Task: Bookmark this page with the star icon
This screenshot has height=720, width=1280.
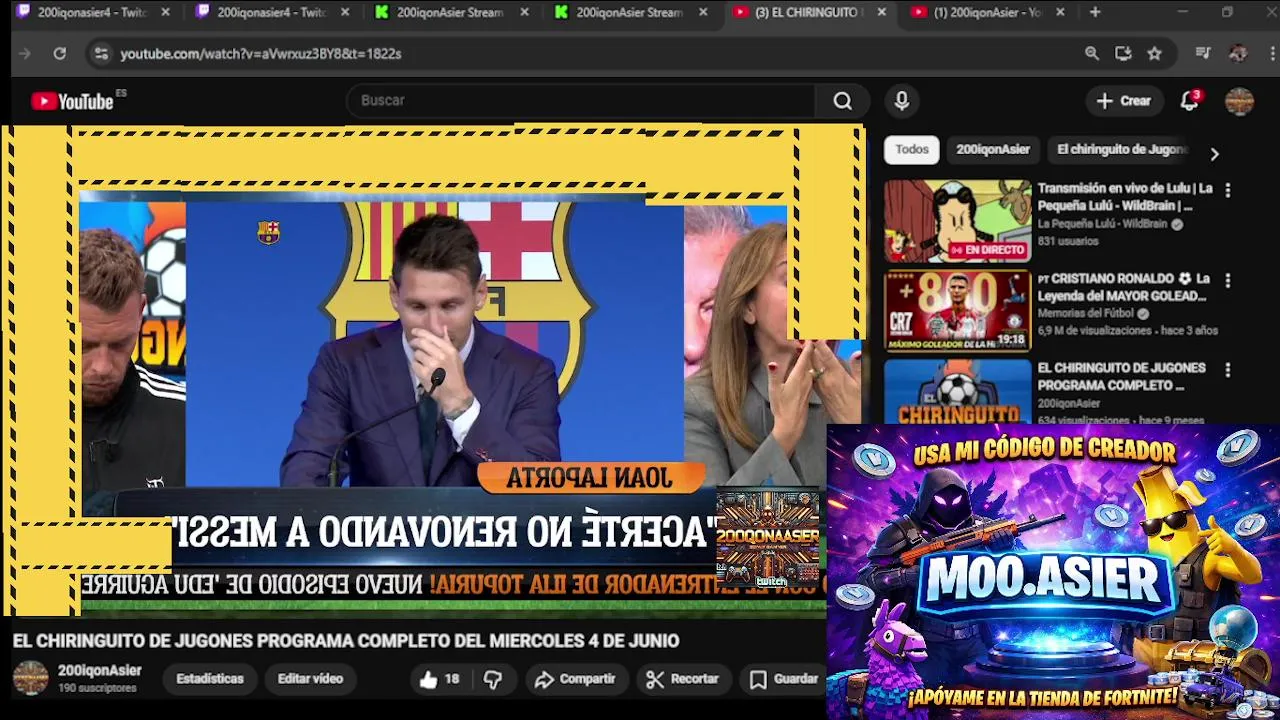Action: (1154, 53)
